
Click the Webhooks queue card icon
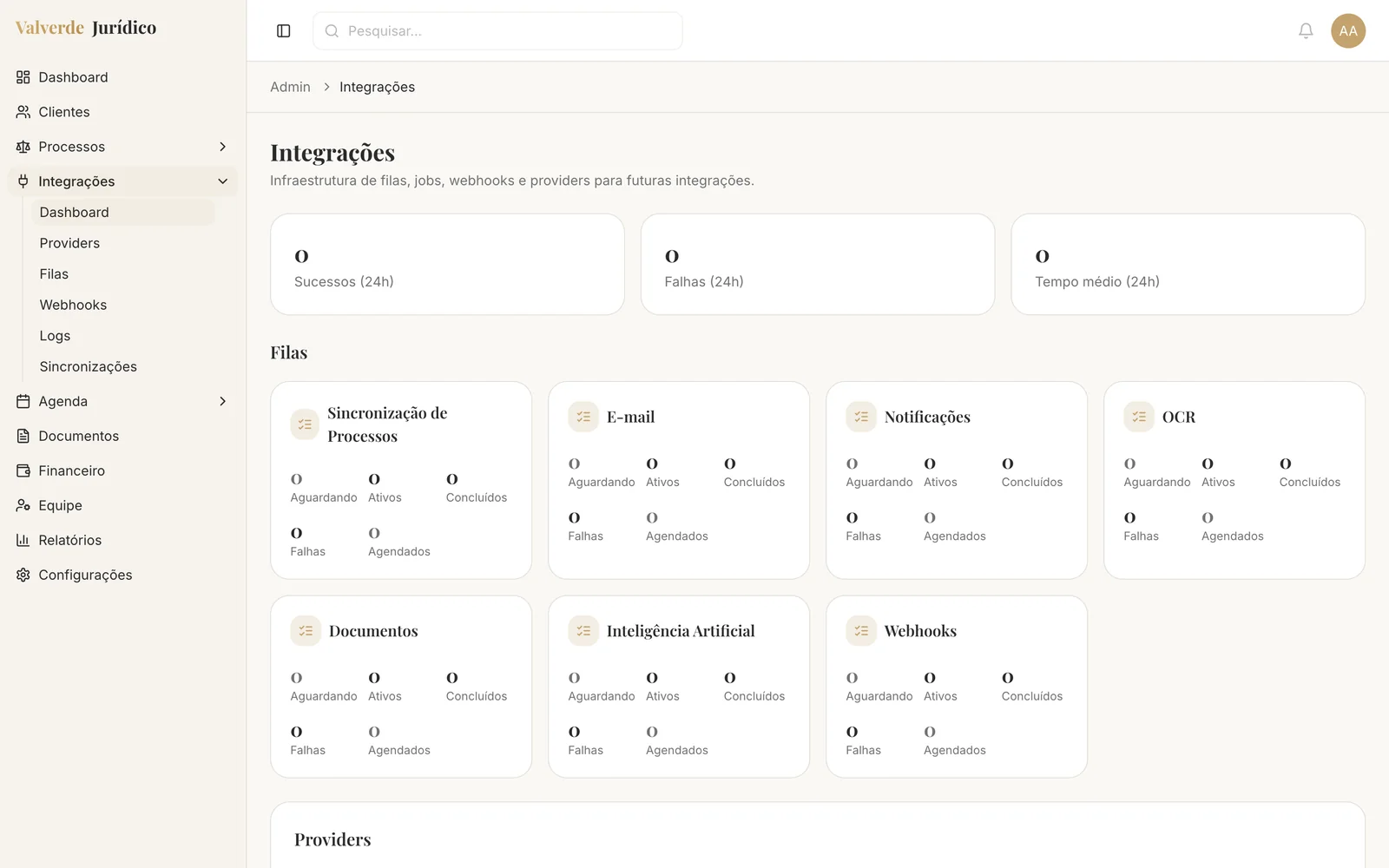(861, 631)
